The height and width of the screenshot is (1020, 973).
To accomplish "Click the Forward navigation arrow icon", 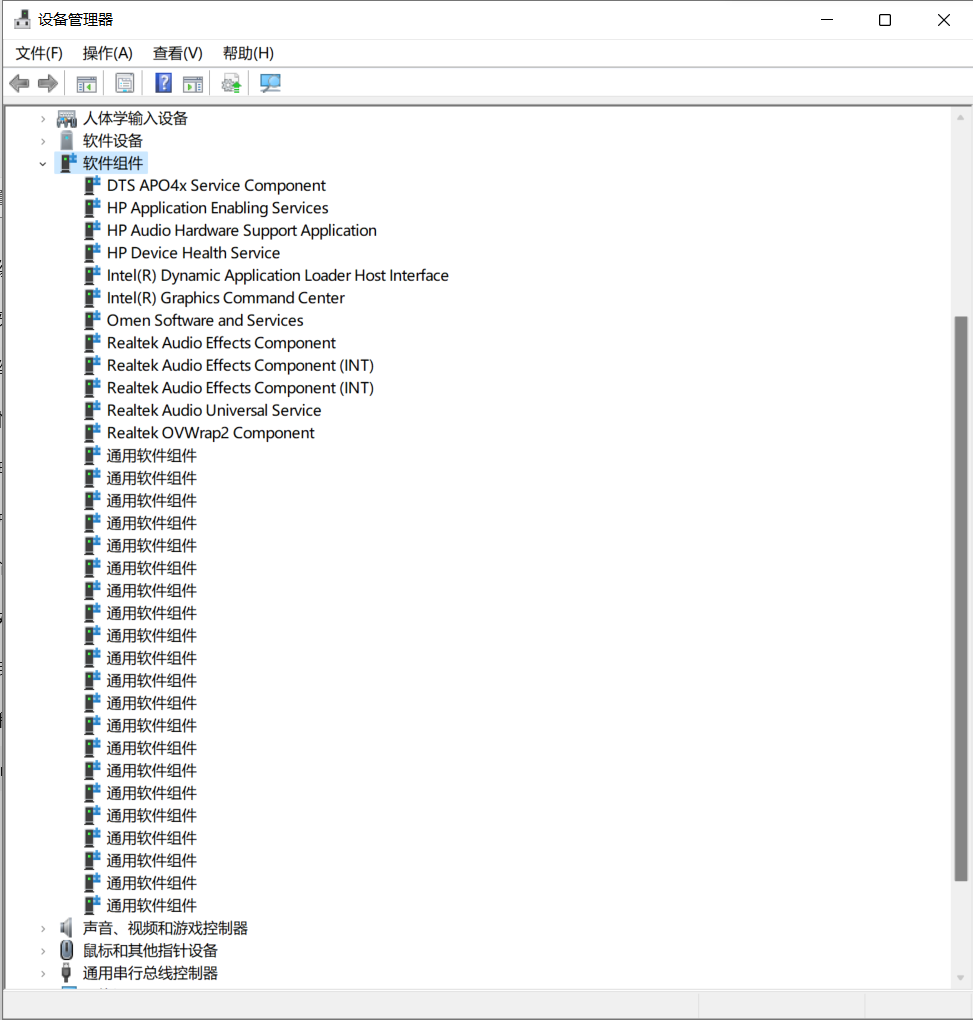I will 47,83.
